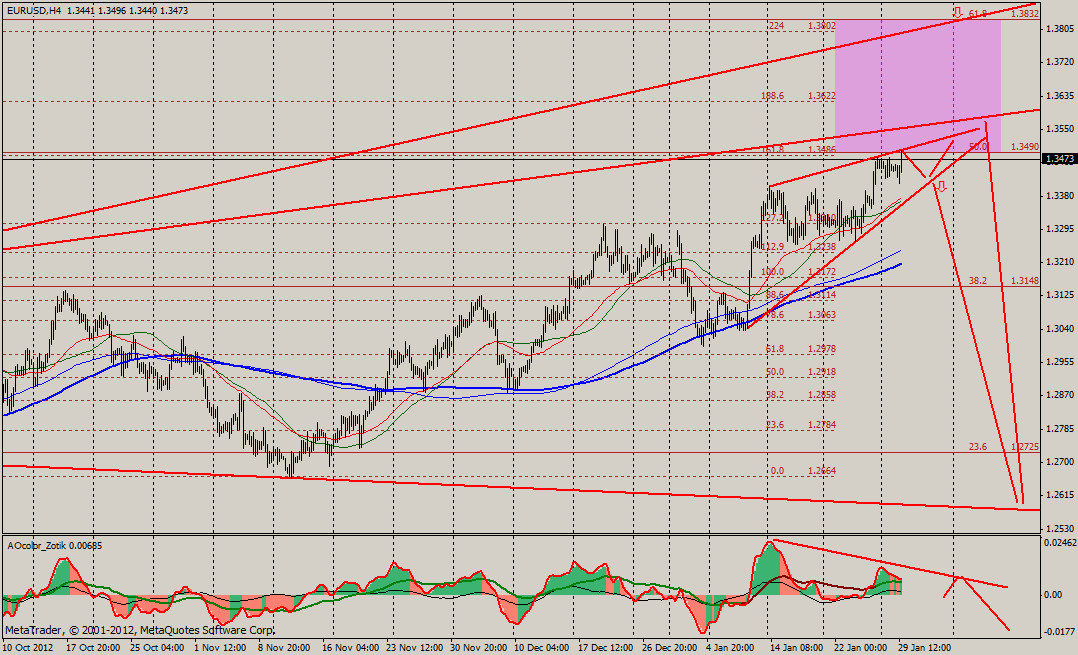1078x655 pixels.
Task: Click the black current price tag 1.3473
Action: [x=1059, y=159]
